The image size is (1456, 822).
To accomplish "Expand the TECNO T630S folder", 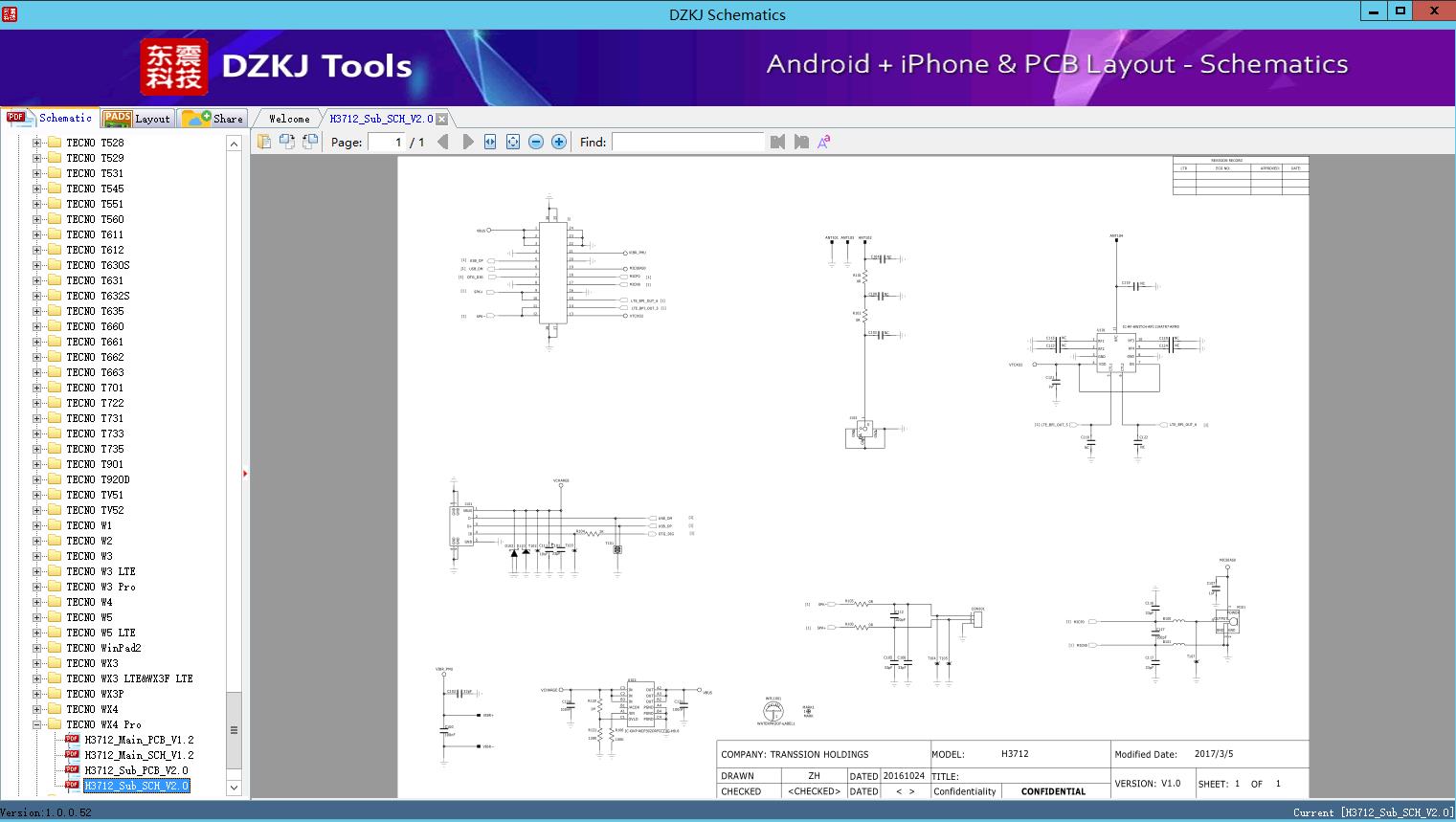I will click(x=37, y=265).
